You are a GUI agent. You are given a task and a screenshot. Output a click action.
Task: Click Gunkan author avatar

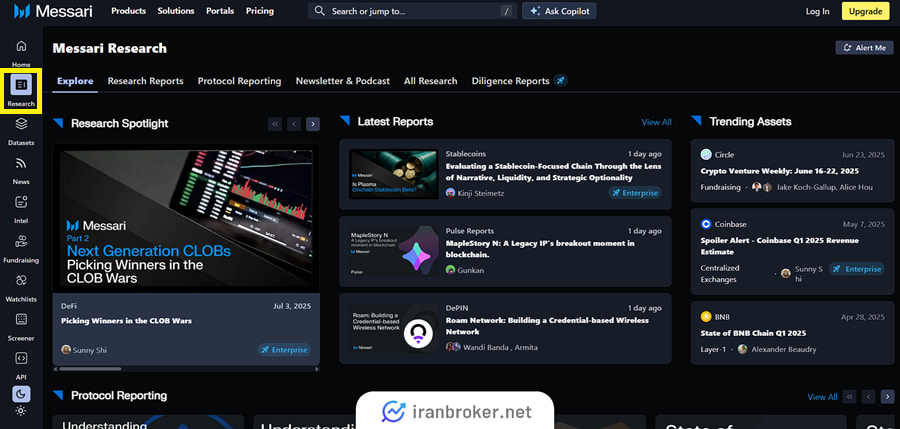451,270
